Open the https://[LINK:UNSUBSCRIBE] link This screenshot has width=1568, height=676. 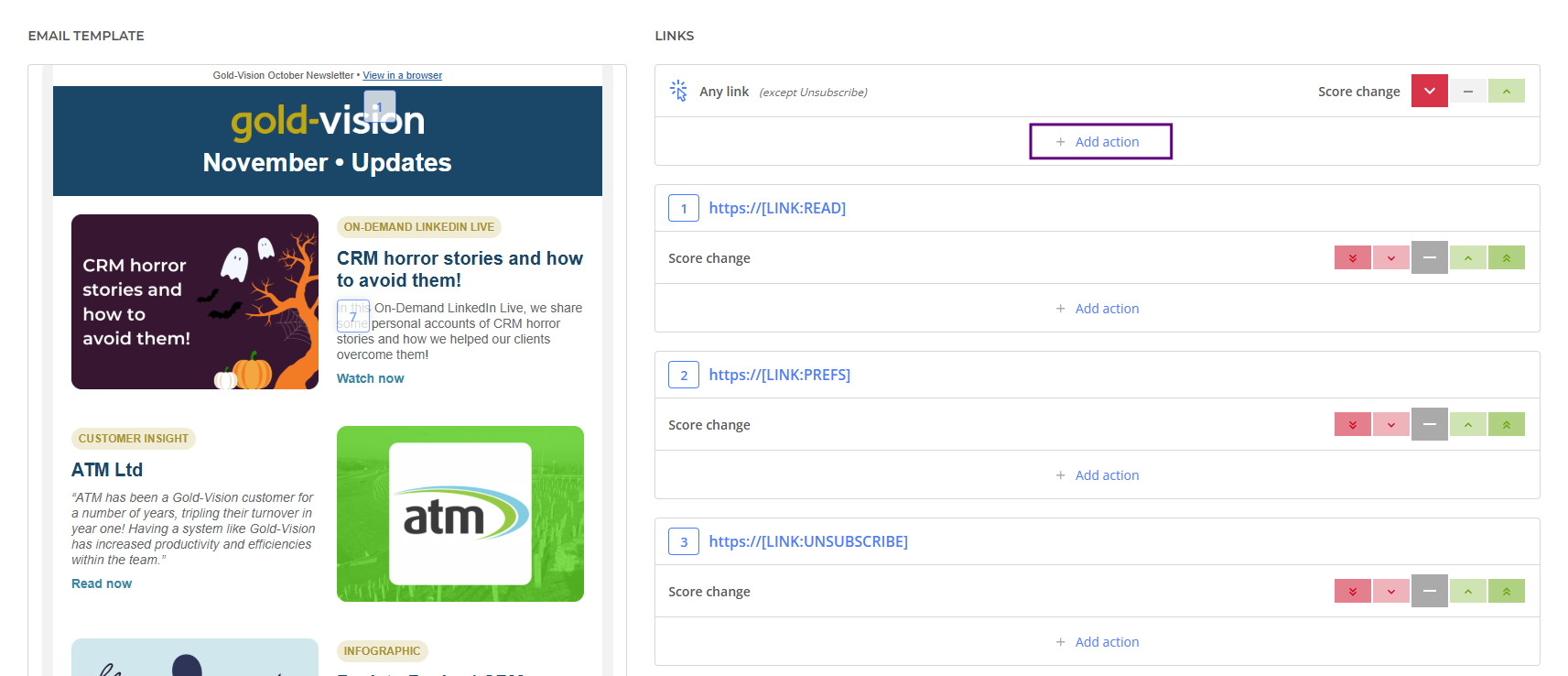pyautogui.click(x=808, y=541)
